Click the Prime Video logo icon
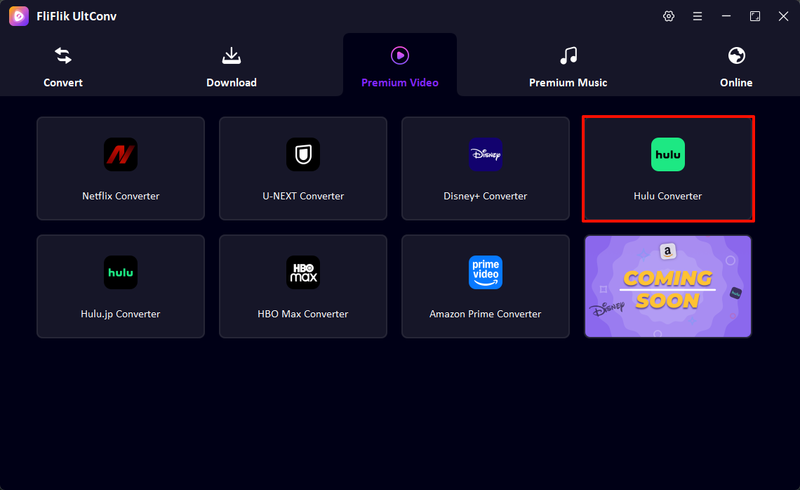800x490 pixels. tap(486, 272)
